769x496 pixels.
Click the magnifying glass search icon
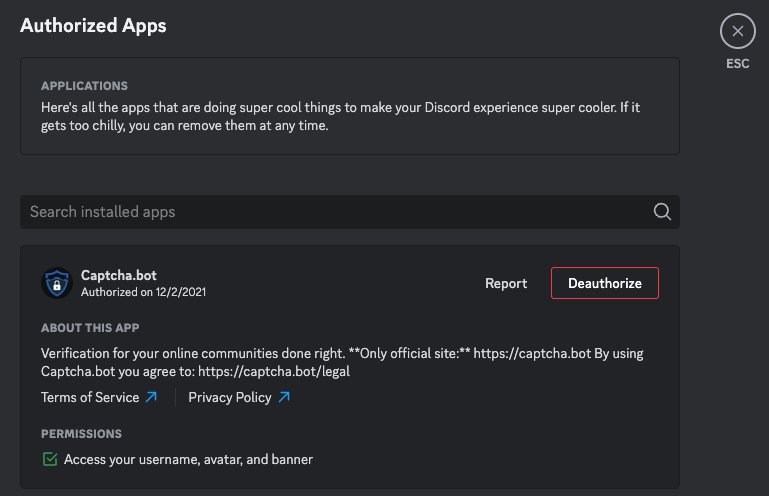(x=661, y=212)
